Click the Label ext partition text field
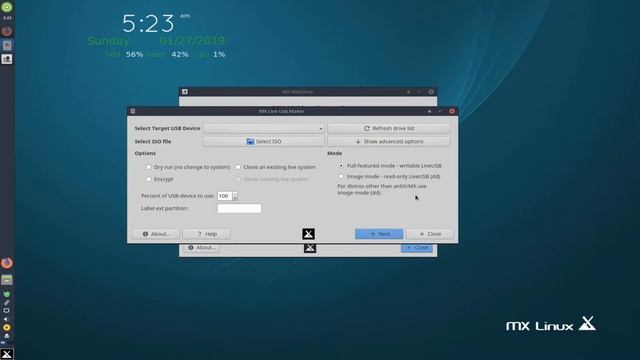 (239, 208)
